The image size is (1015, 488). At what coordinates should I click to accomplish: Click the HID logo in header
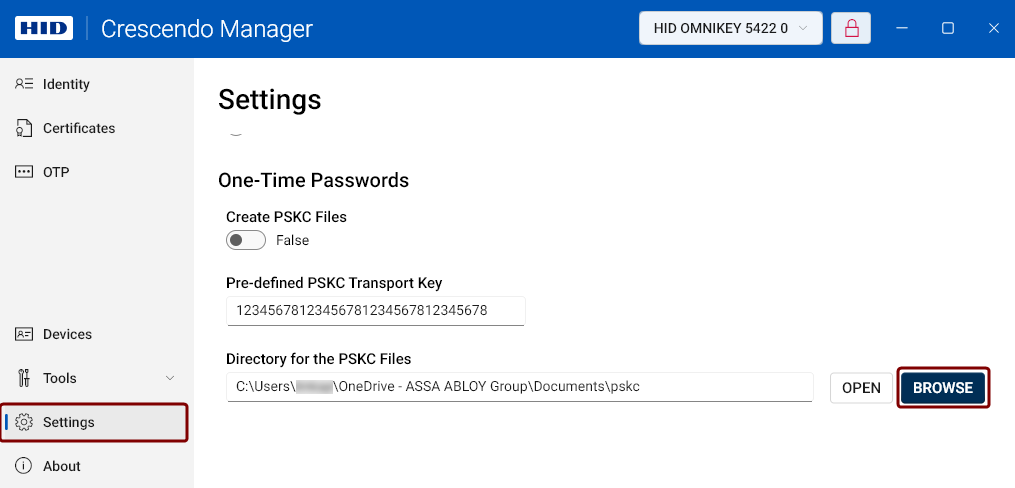(43, 28)
